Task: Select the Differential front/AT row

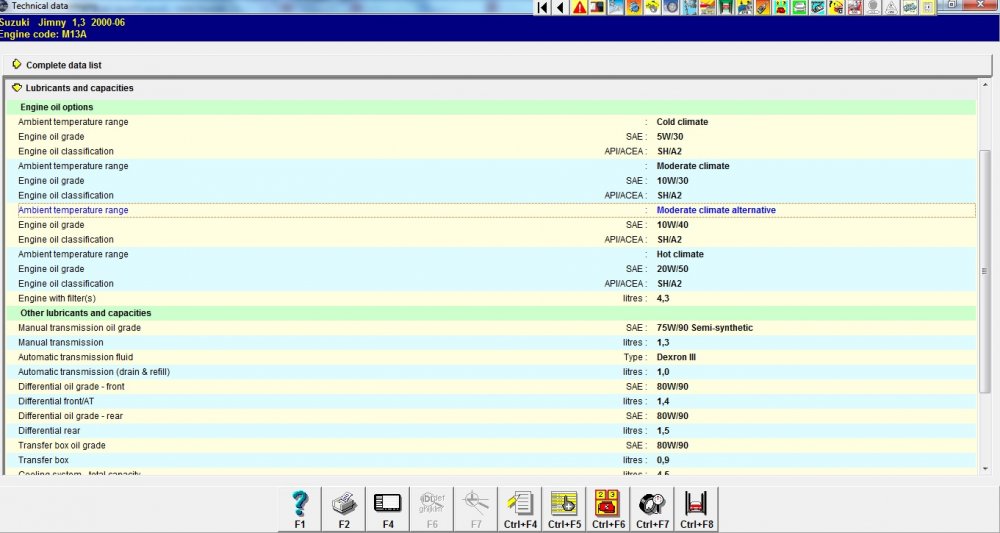Action: 491,401
